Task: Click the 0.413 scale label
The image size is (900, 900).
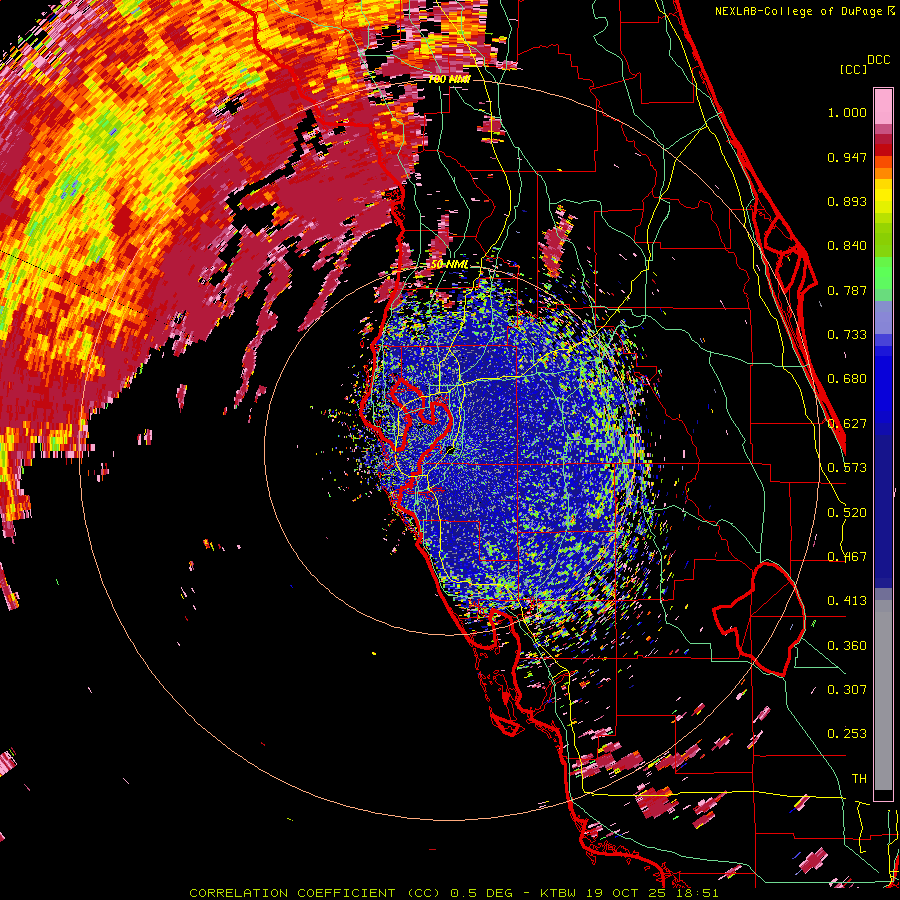Action: tap(847, 601)
